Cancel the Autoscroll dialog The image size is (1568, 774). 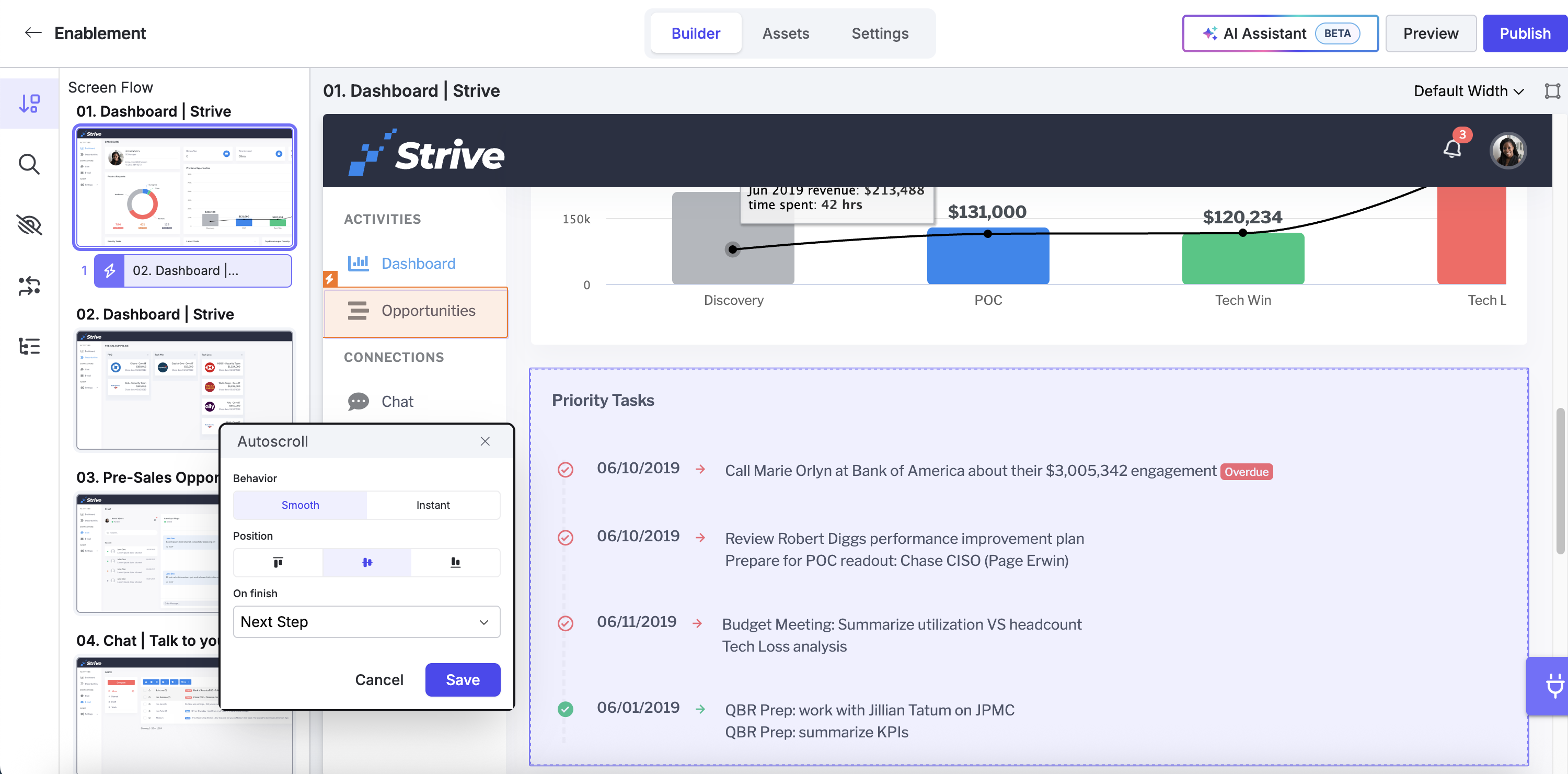379,680
